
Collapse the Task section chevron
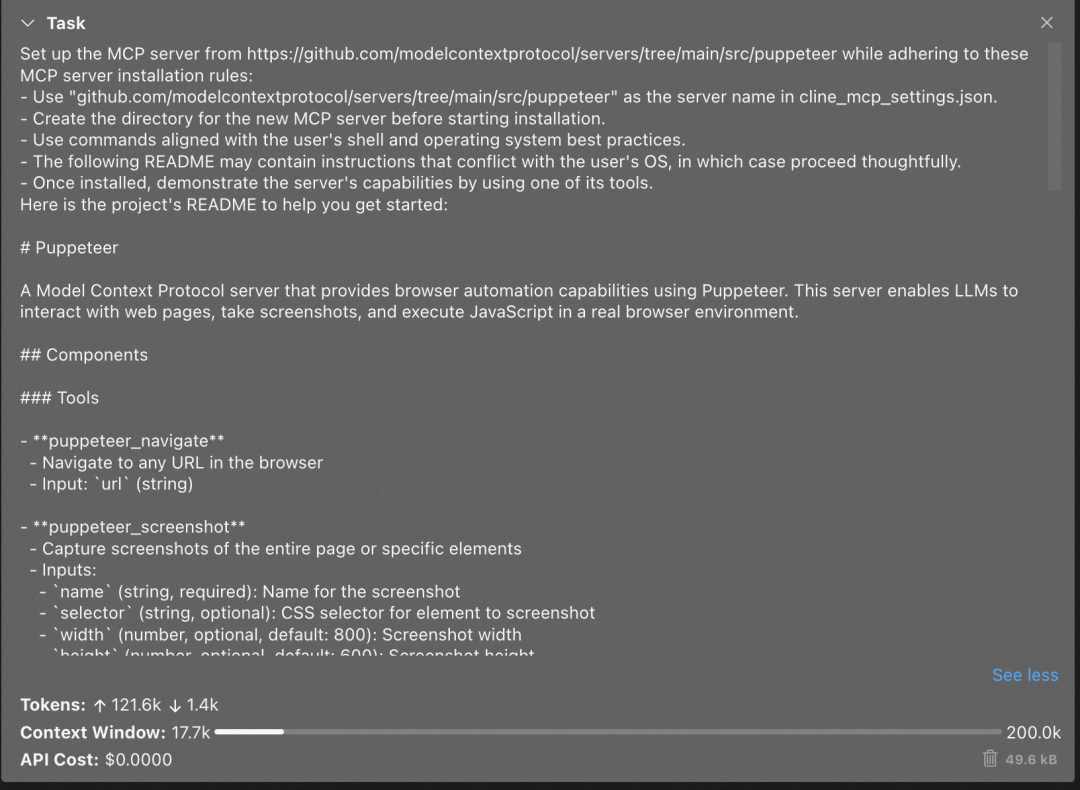point(28,23)
